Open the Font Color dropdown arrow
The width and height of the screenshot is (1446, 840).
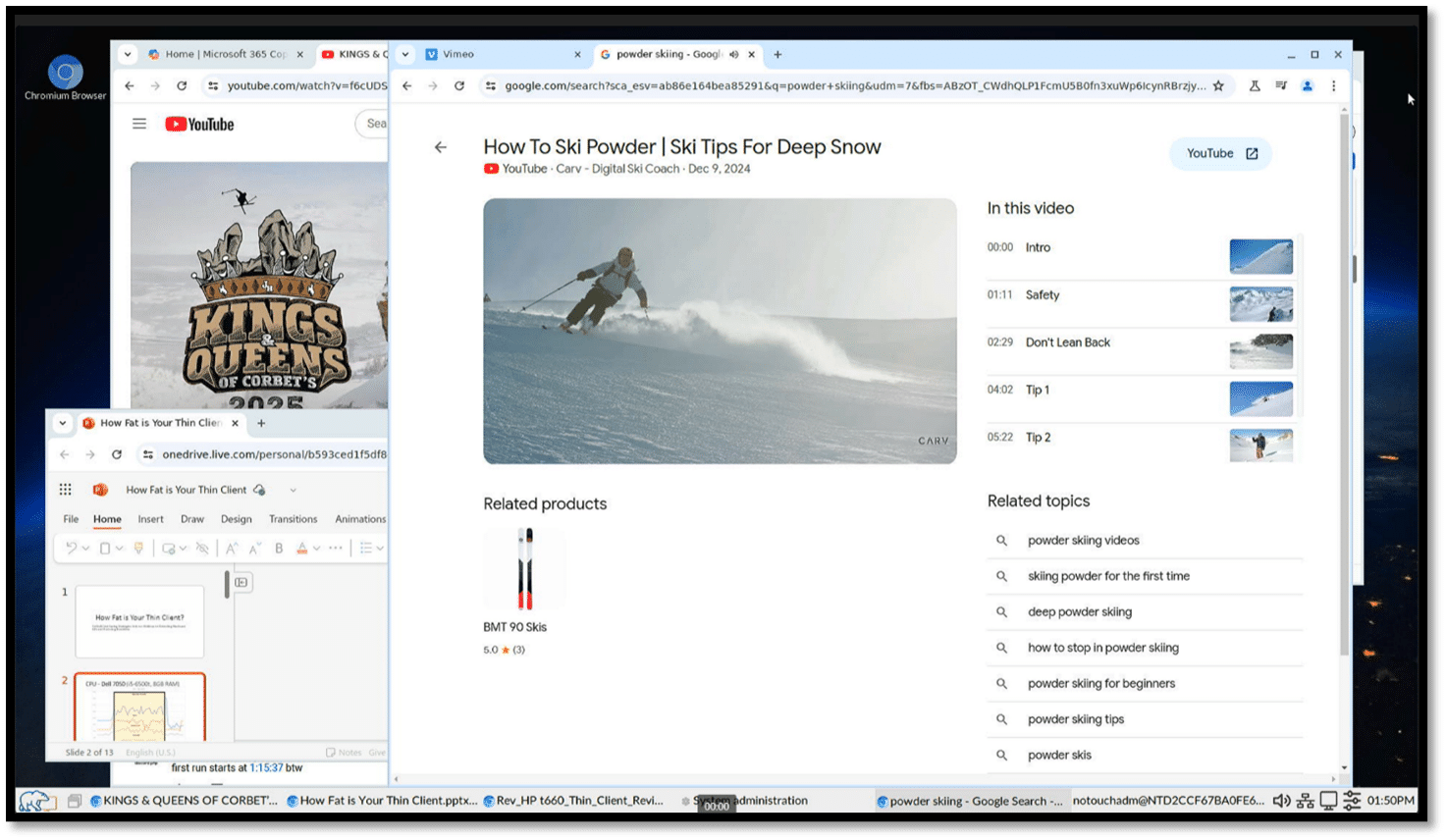point(316,548)
